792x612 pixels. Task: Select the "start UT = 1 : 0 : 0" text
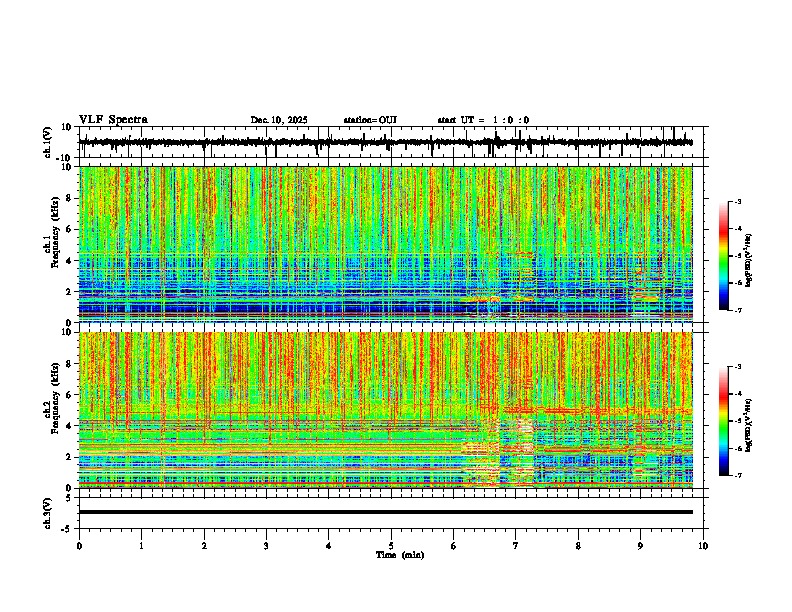(x=483, y=120)
